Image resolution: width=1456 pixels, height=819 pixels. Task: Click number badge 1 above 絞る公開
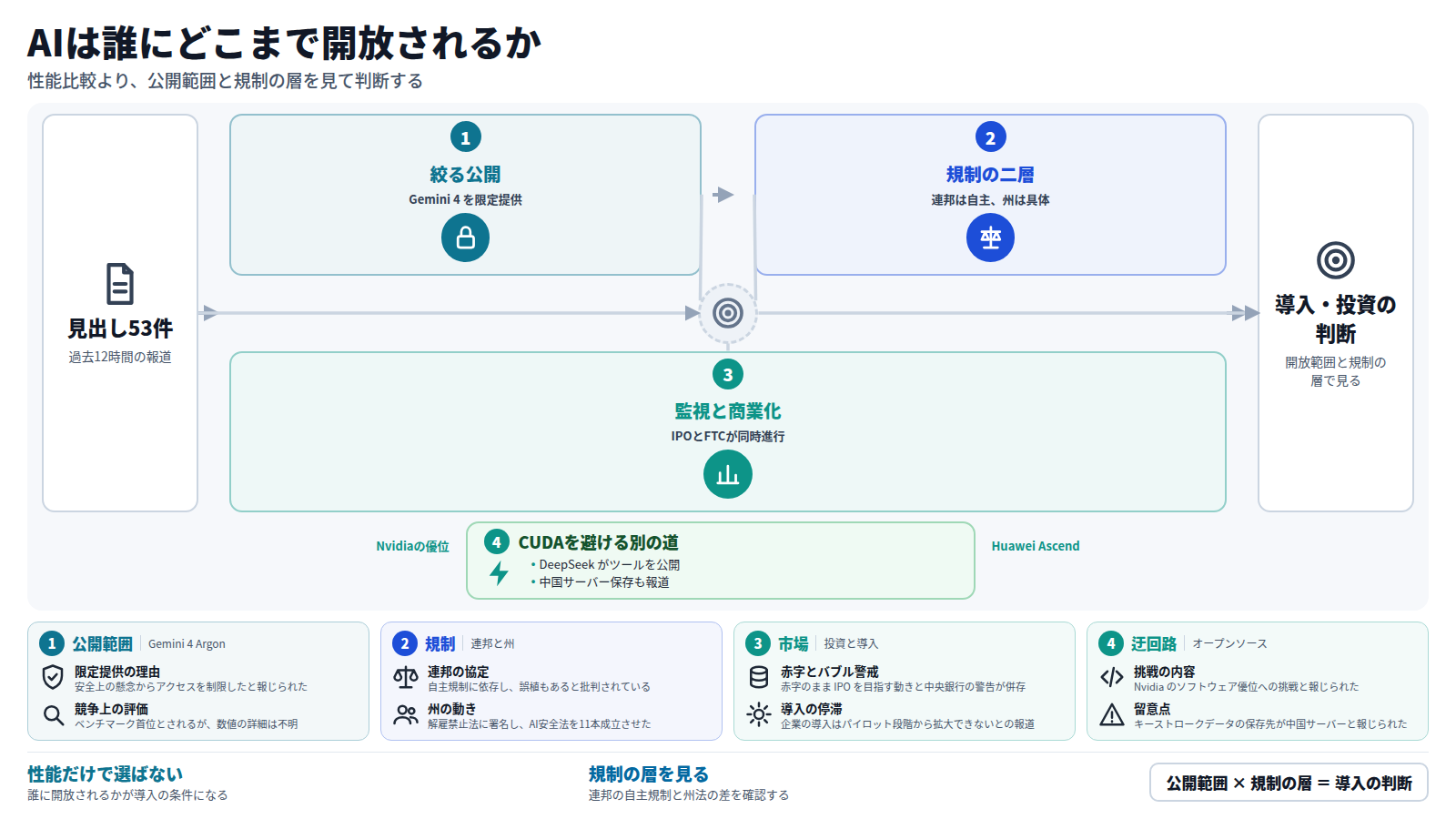pos(465,137)
